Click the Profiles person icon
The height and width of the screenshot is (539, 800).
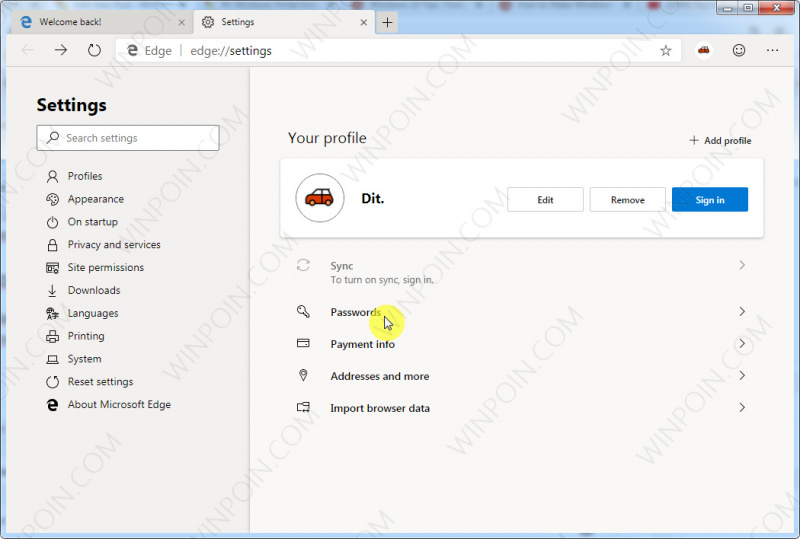tap(52, 177)
